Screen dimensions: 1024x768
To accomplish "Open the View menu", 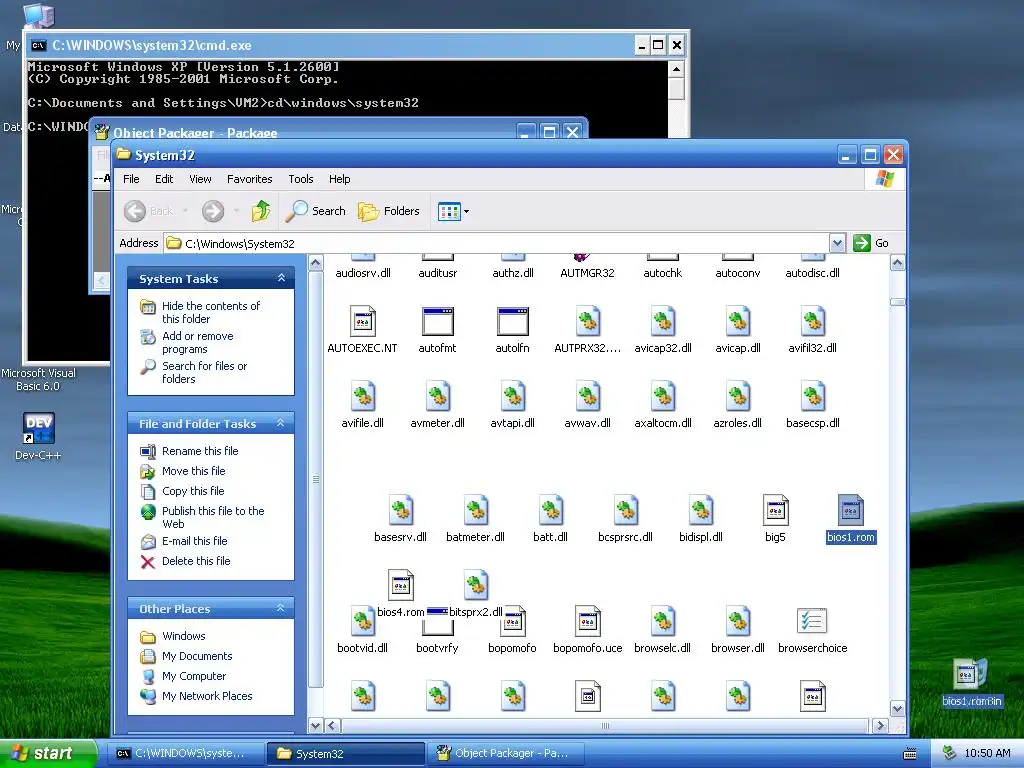I will [x=200, y=179].
